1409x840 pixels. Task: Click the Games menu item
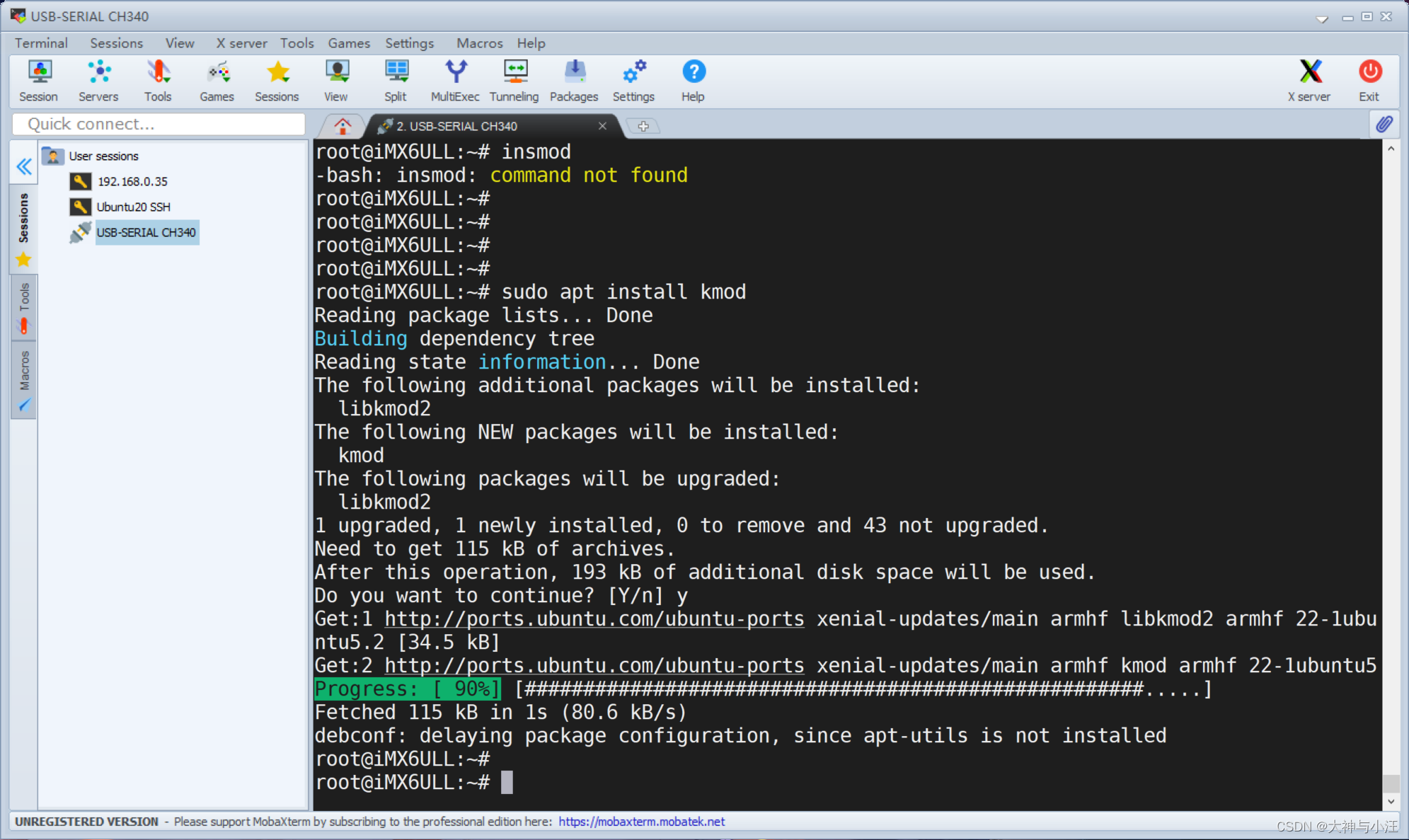click(x=348, y=43)
